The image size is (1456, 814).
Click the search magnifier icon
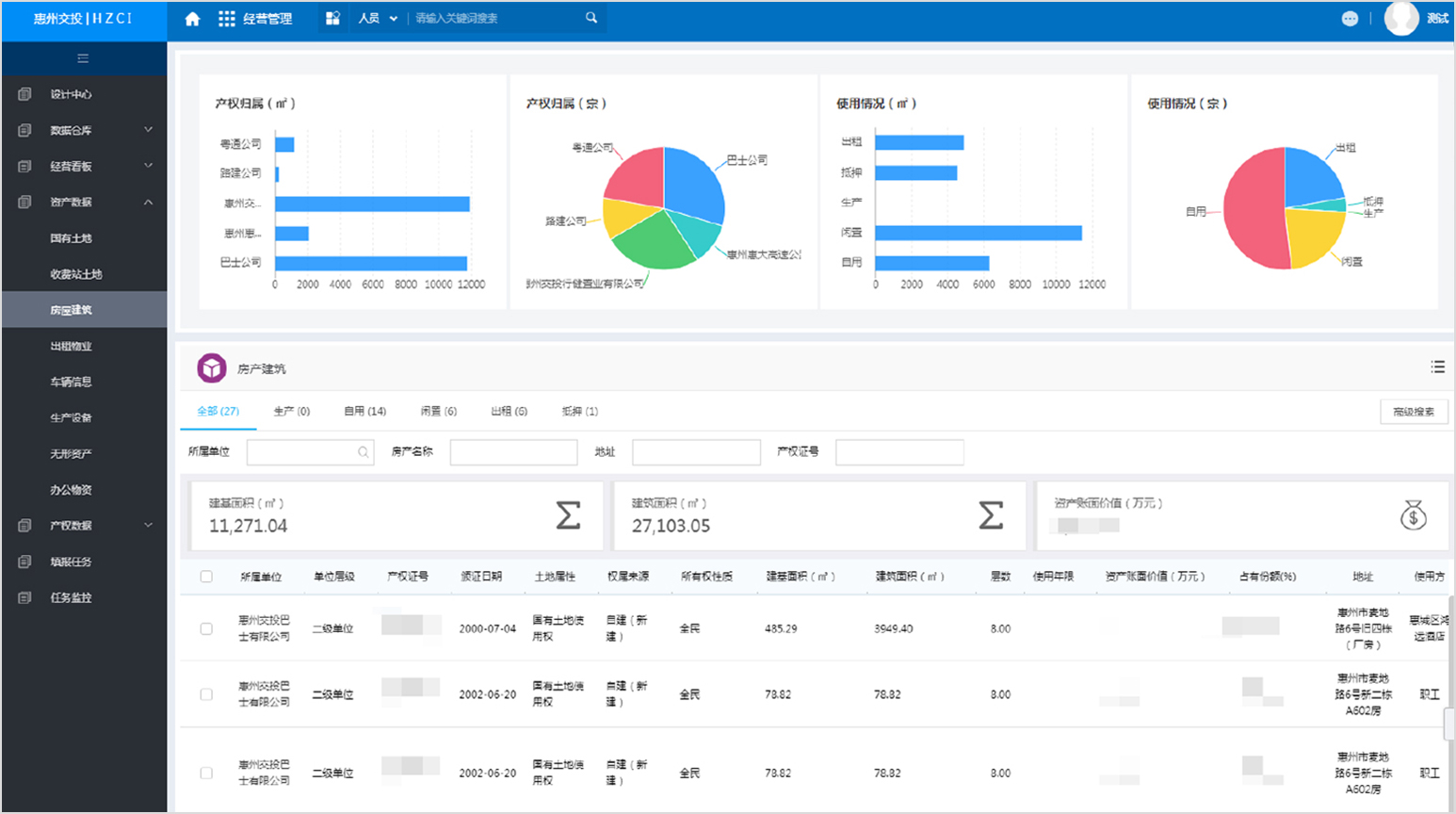coord(591,18)
